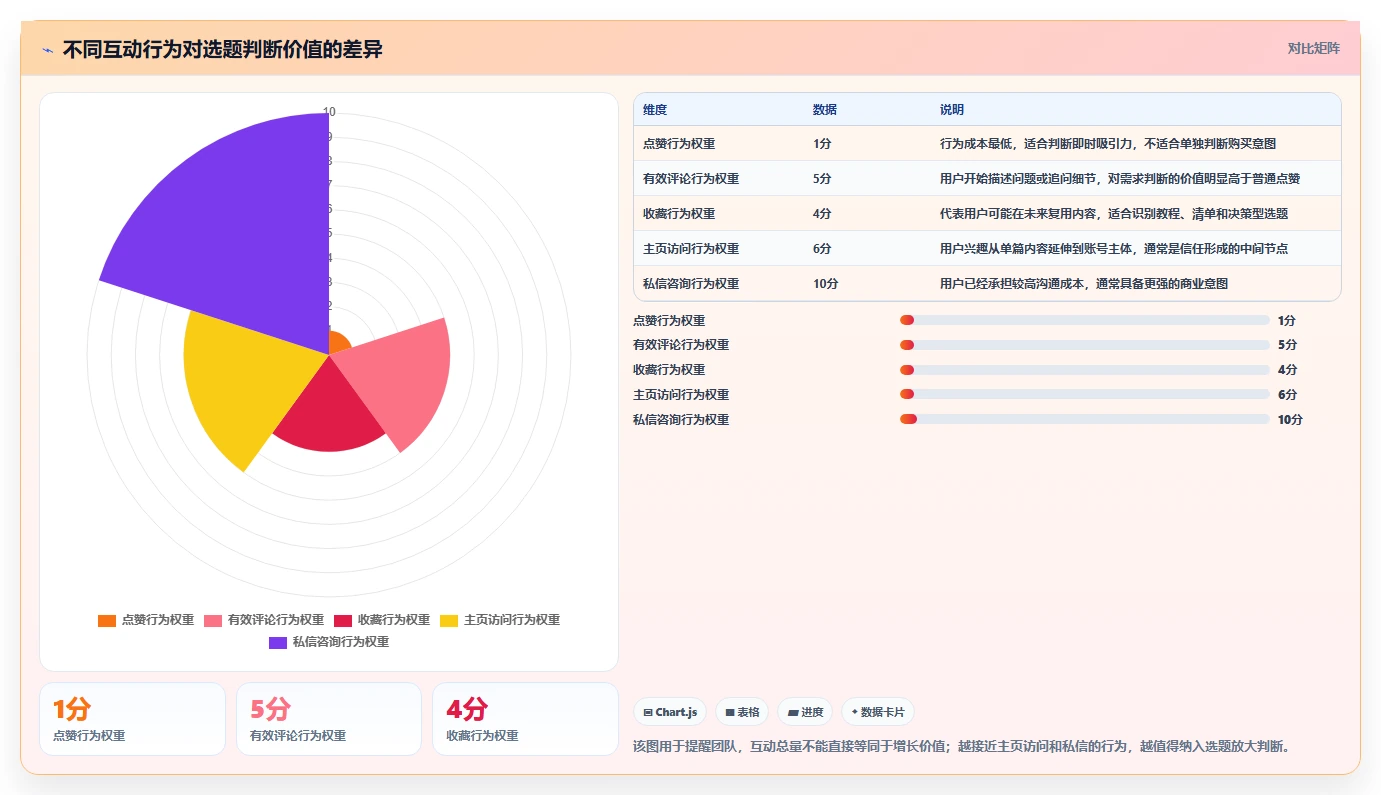
Task: Click the 说明 column header
Action: click(952, 109)
